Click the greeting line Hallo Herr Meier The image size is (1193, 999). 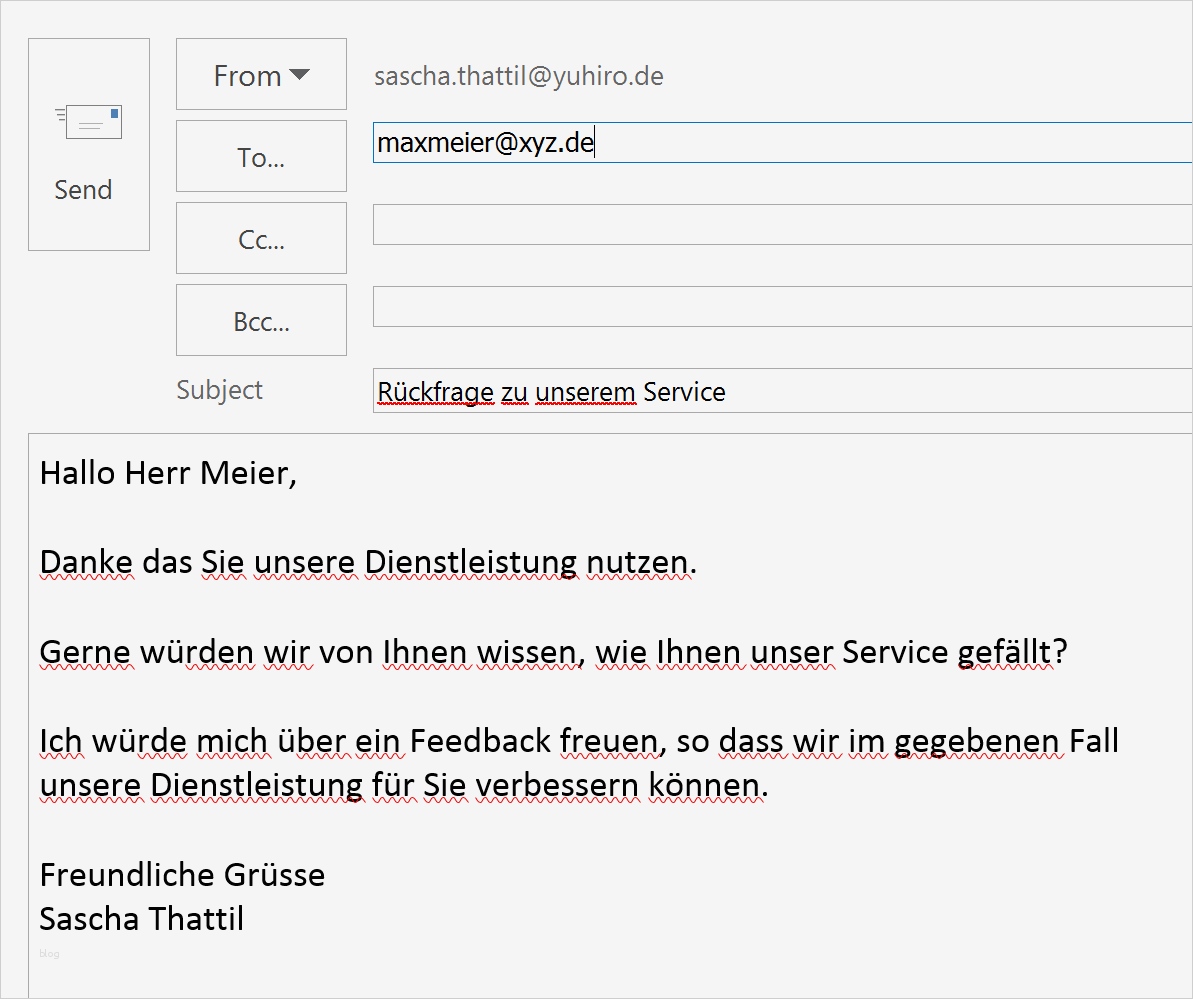(168, 473)
